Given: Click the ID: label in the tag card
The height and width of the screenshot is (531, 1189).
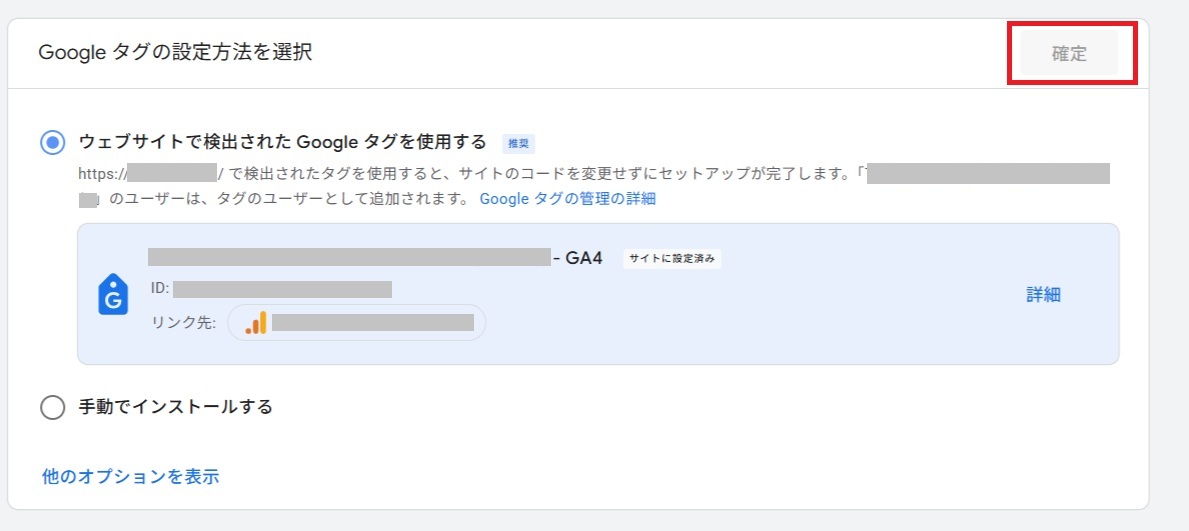Looking at the screenshot, I should 160,289.
